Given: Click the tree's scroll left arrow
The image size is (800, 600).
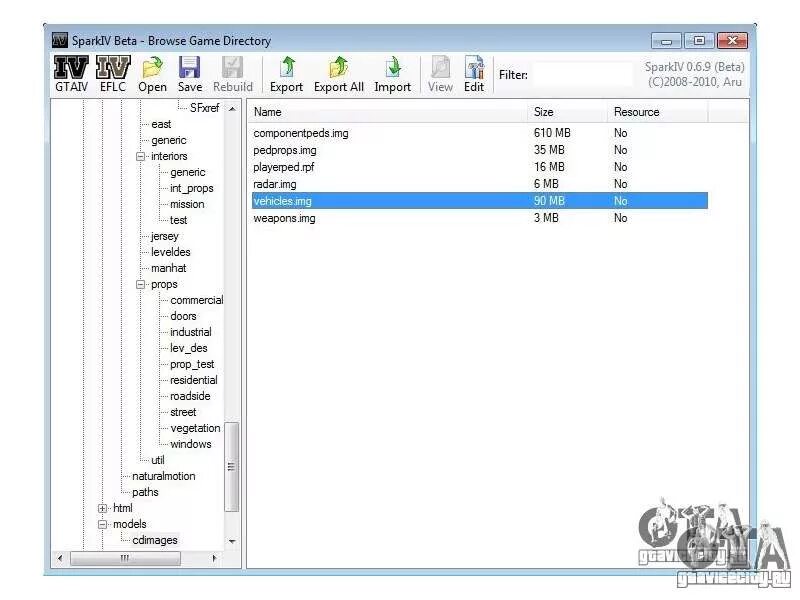Looking at the screenshot, I should click(60, 558).
